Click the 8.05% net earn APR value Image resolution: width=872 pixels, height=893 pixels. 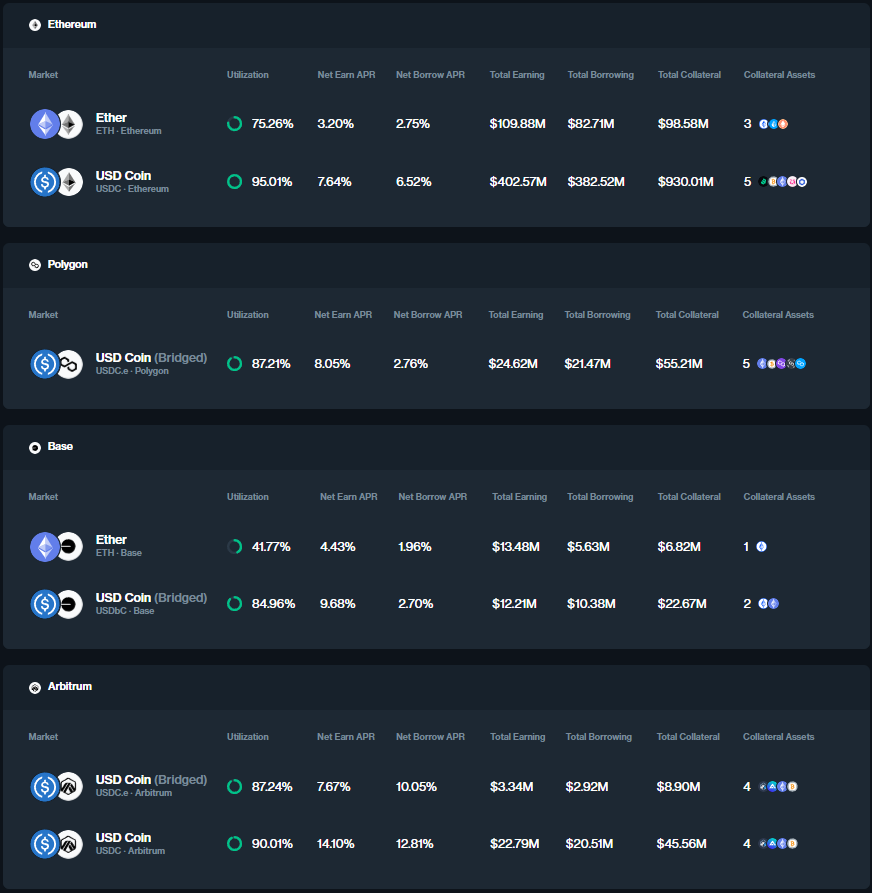point(332,364)
